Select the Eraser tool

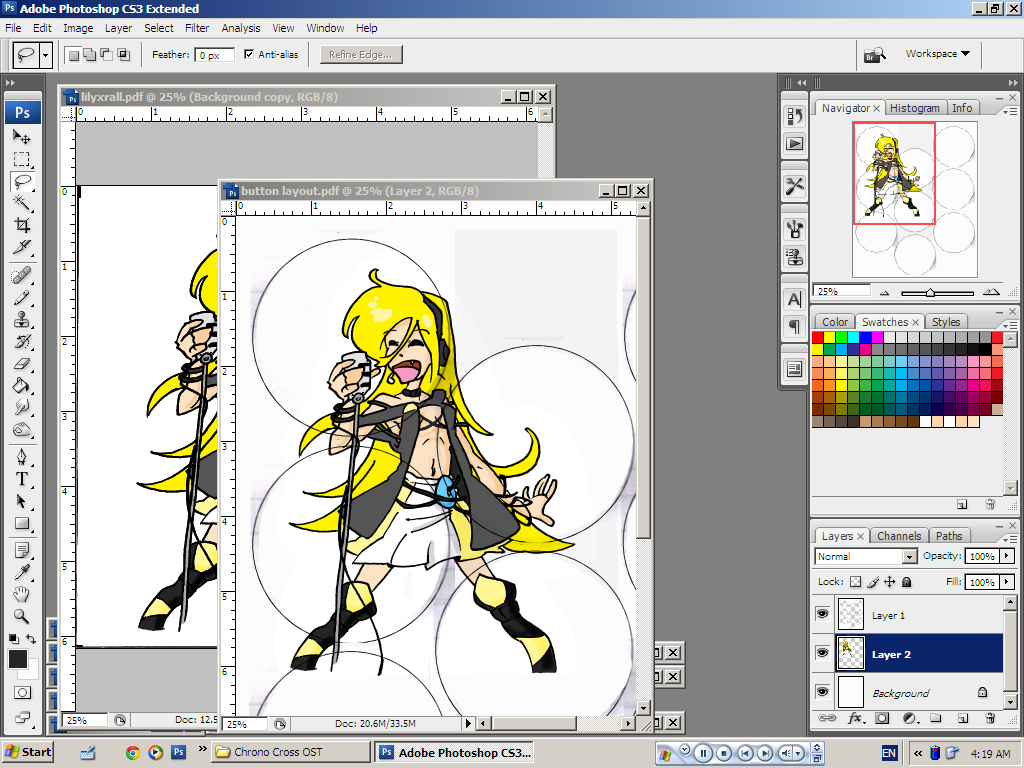coord(22,364)
